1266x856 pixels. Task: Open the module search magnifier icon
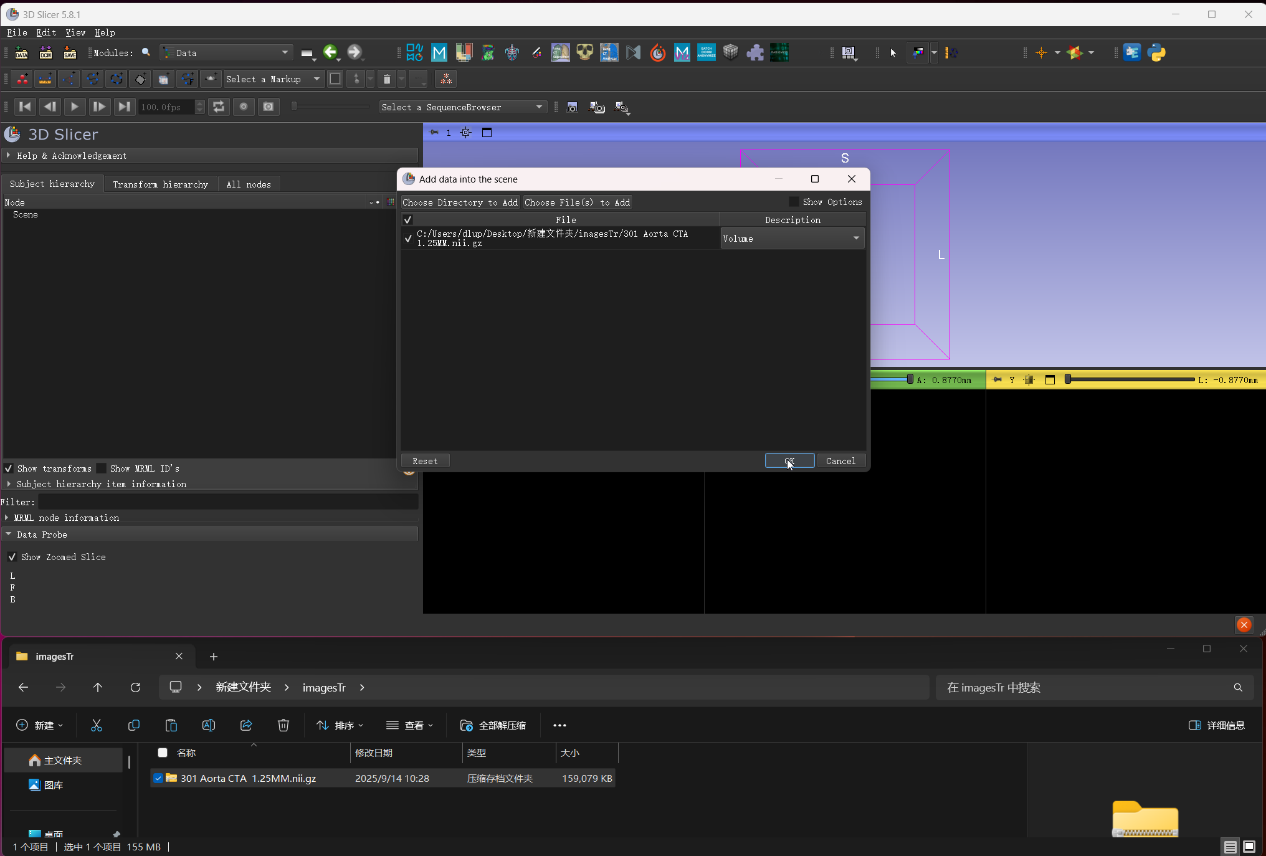[x=146, y=53]
